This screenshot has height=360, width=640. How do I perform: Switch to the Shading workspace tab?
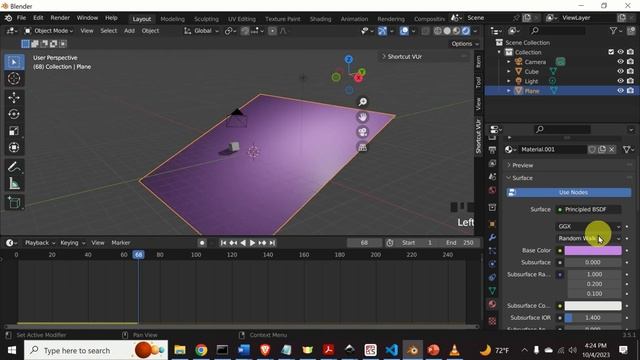(x=320, y=19)
